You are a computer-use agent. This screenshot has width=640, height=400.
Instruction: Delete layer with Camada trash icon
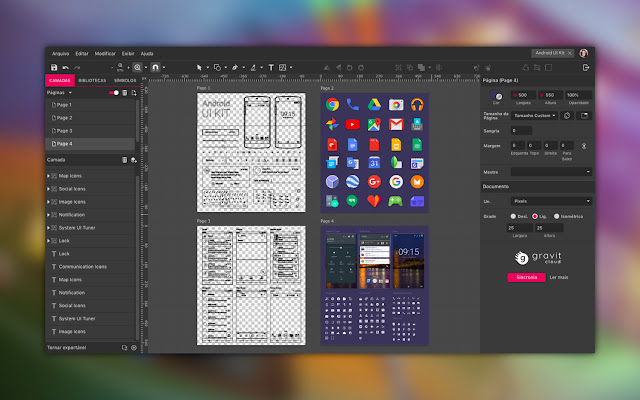click(124, 159)
